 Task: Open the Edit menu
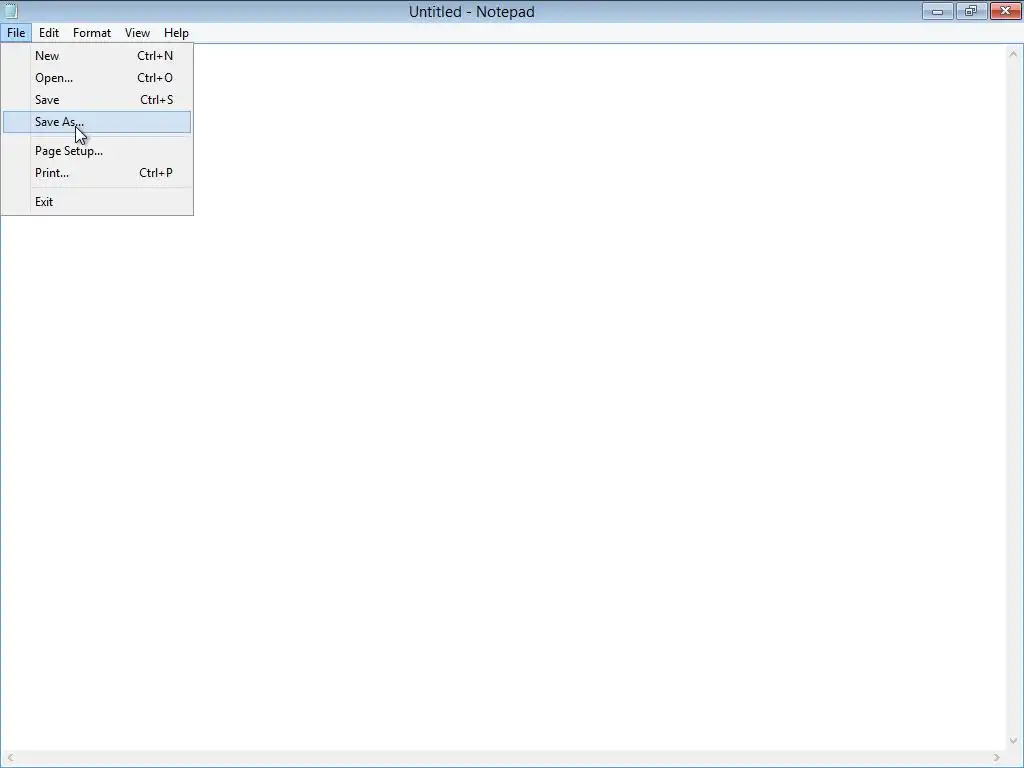tap(48, 33)
